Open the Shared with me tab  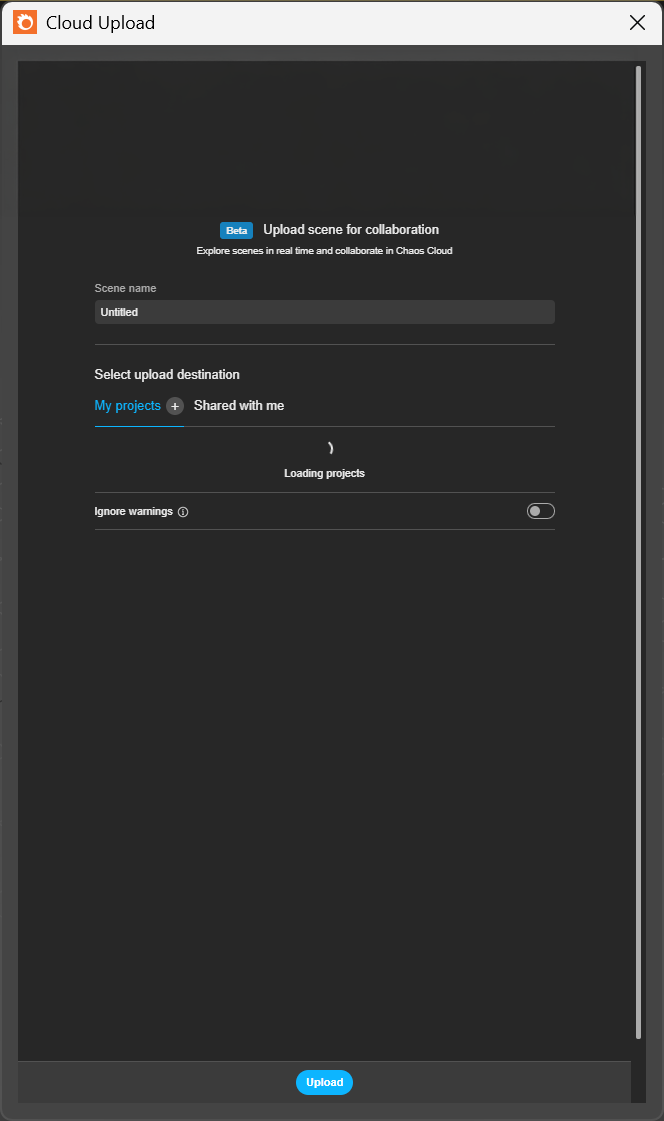click(x=239, y=405)
